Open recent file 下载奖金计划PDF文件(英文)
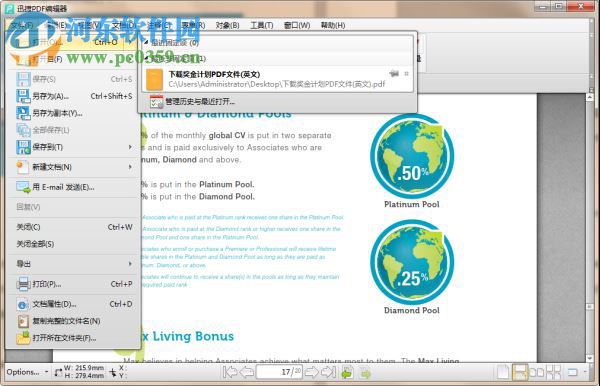 coord(278,79)
